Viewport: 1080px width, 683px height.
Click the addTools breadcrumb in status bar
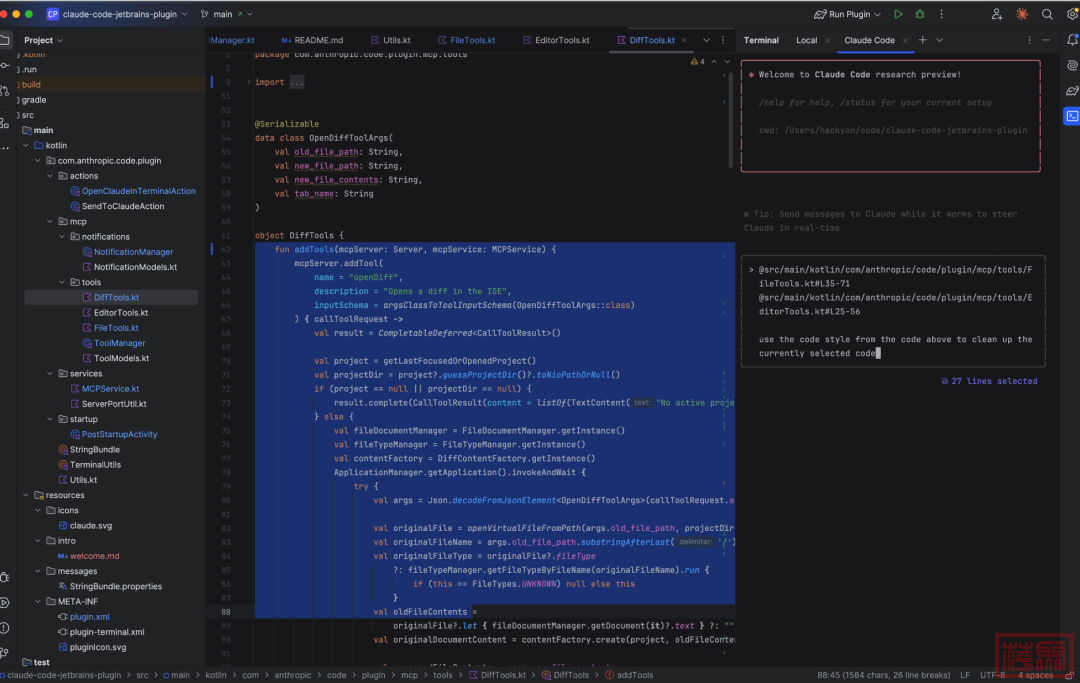pyautogui.click(x=629, y=675)
